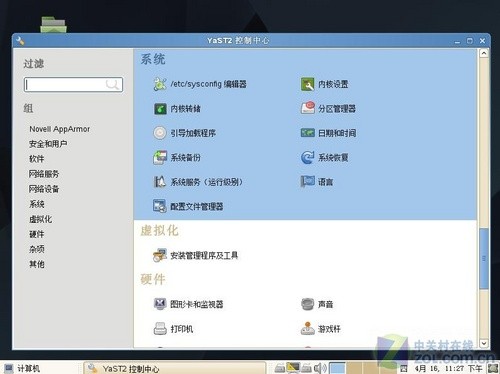Open 安装管理程序及工具 icon
This screenshot has height=374, width=500.
click(160, 255)
